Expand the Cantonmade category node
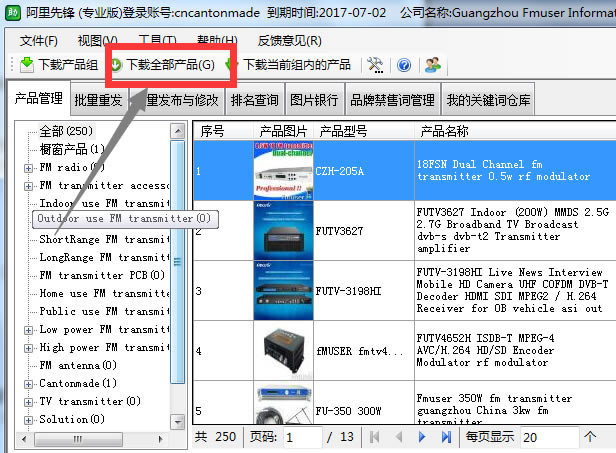The width and height of the screenshot is (616, 453). click(28, 383)
